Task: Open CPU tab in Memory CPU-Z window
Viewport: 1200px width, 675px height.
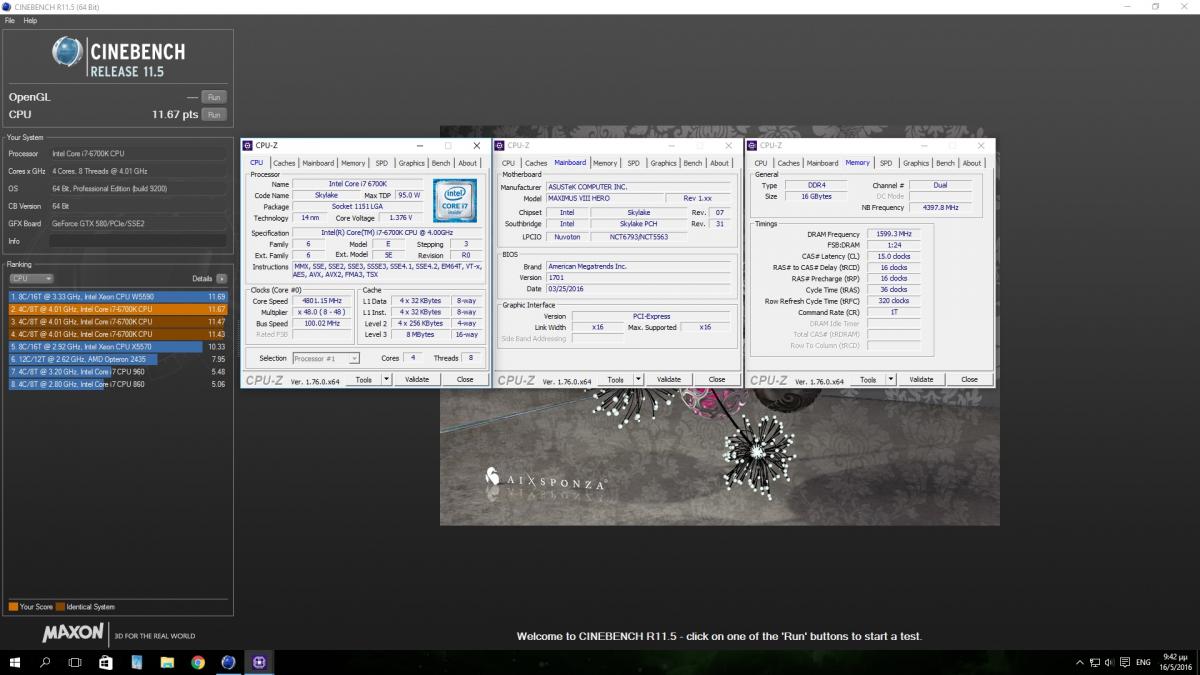Action: click(761, 163)
